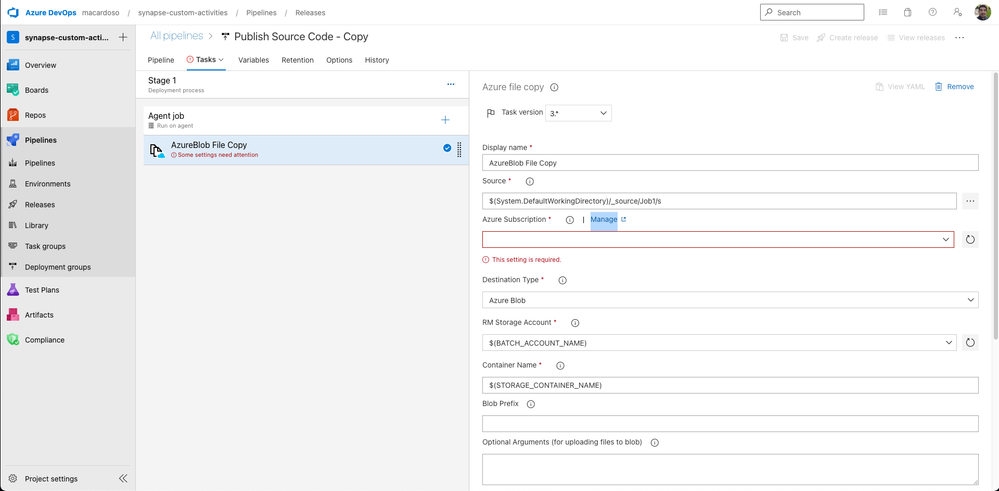Click info icon beside Blob Prefix
Image resolution: width=999 pixels, height=491 pixels.
[531, 404]
